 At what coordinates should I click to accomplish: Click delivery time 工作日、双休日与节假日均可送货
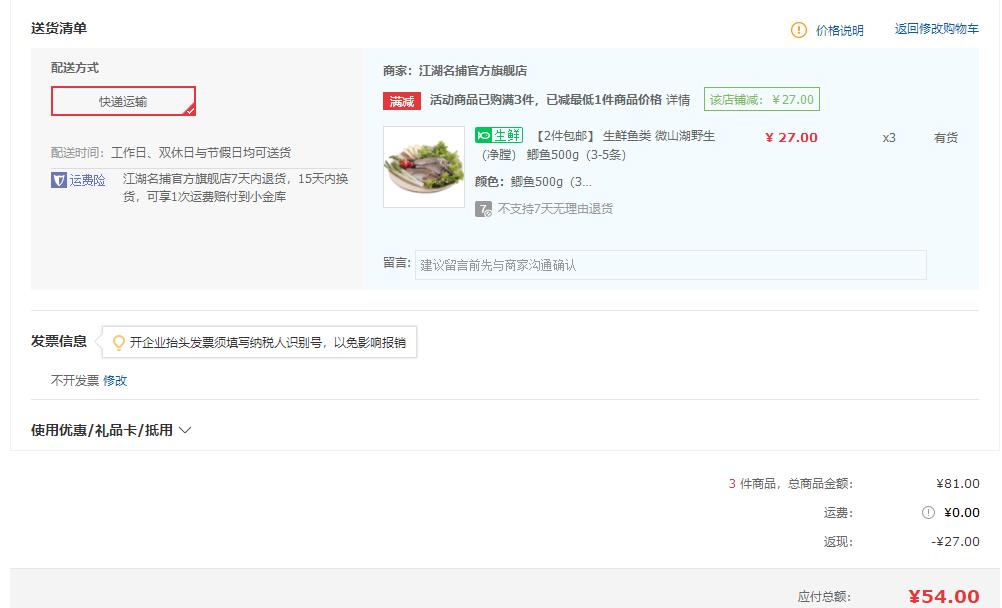tap(201, 153)
